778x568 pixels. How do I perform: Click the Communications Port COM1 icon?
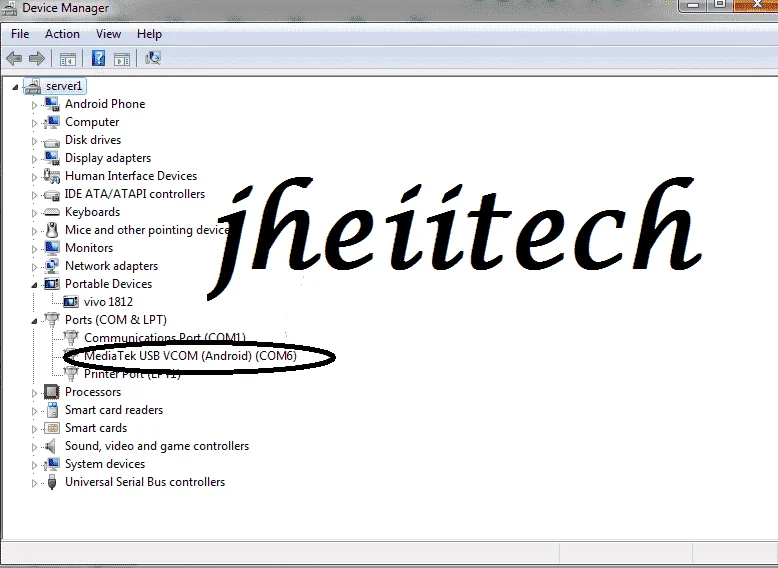tap(71, 338)
